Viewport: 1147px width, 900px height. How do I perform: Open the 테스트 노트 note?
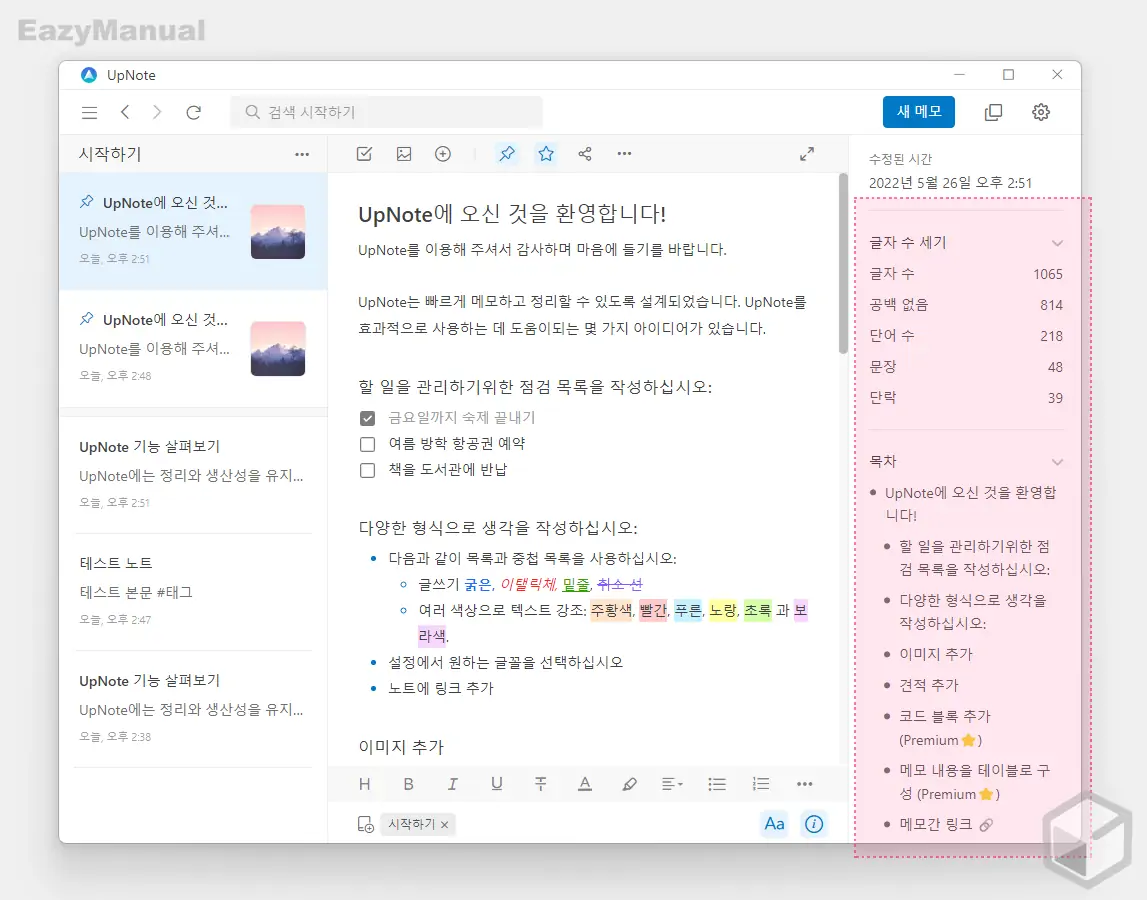point(193,591)
